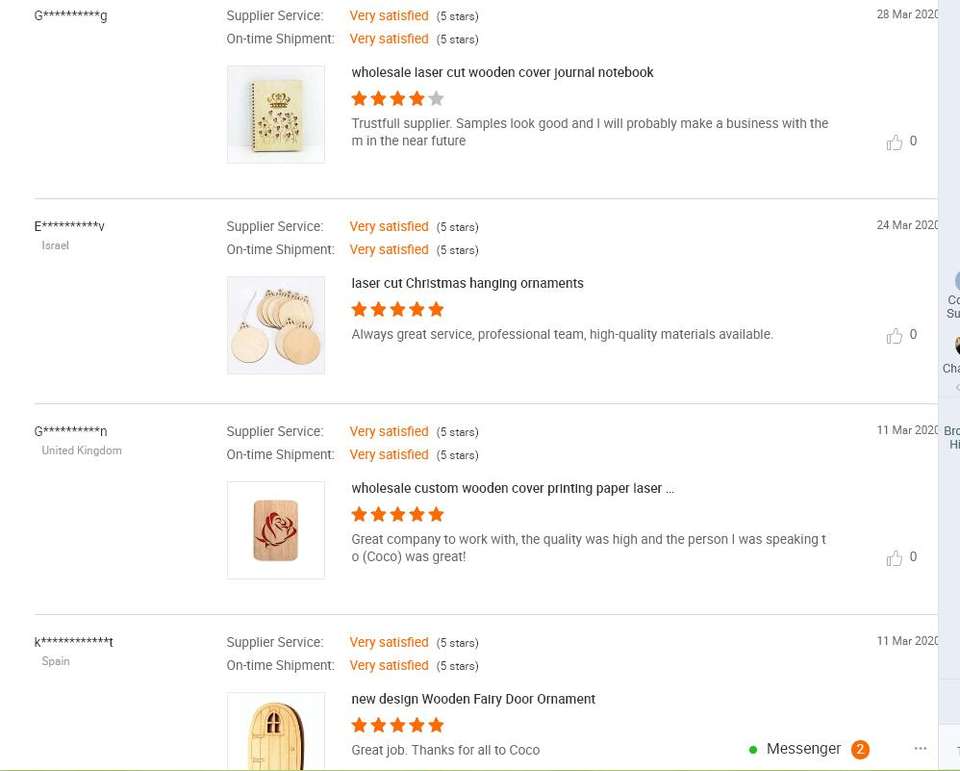Open the wooden journal notebook thumbnail
This screenshot has width=960, height=771.
coord(276,114)
